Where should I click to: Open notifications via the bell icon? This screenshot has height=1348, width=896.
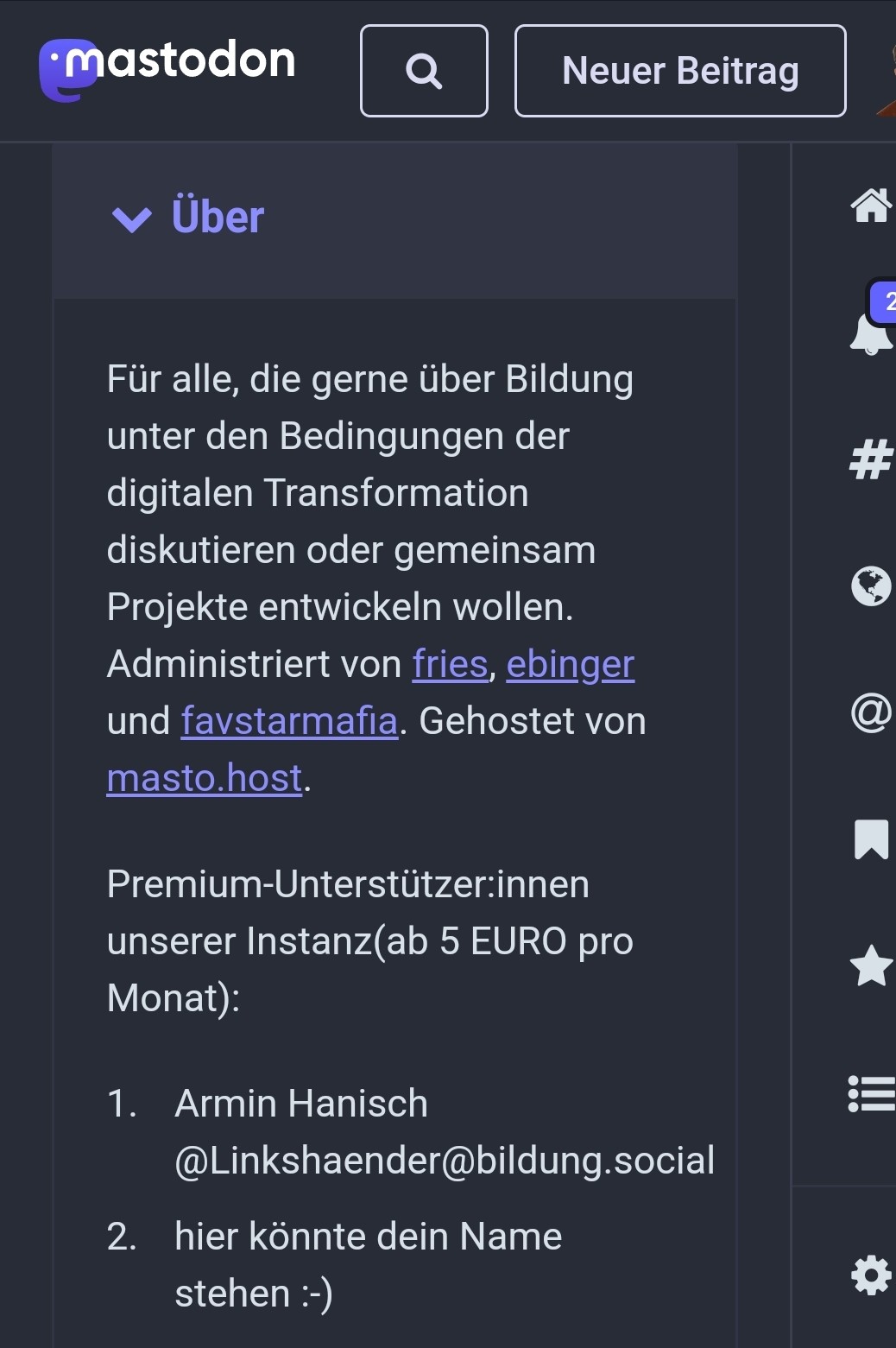click(871, 332)
